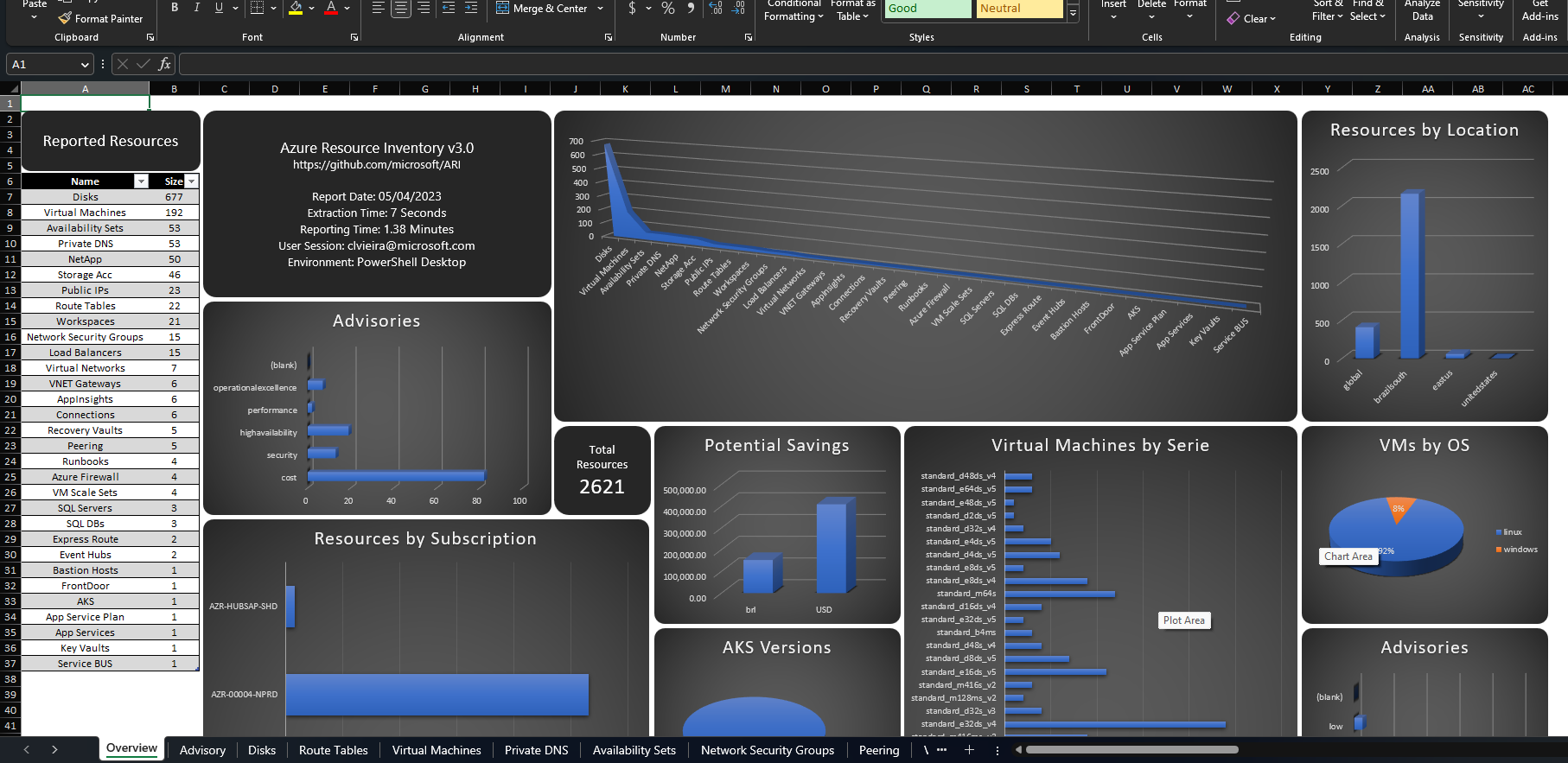Align text right

point(424,8)
